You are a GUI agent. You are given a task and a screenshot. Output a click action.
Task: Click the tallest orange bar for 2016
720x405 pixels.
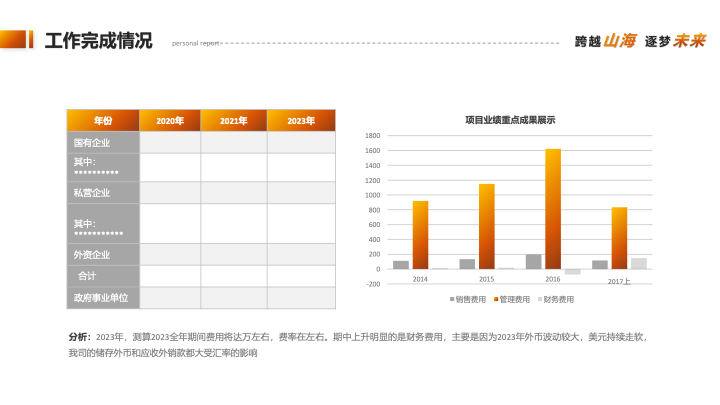click(553, 208)
